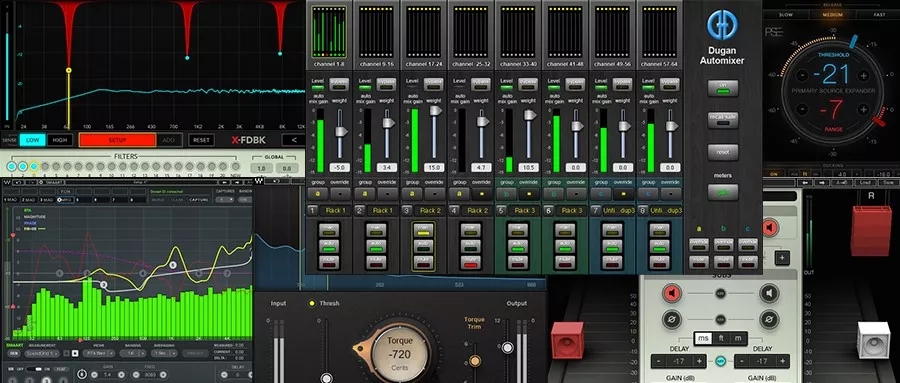Click channel 1-8 meter thumbnail
This screenshot has height=383, width=900.
click(x=329, y=32)
